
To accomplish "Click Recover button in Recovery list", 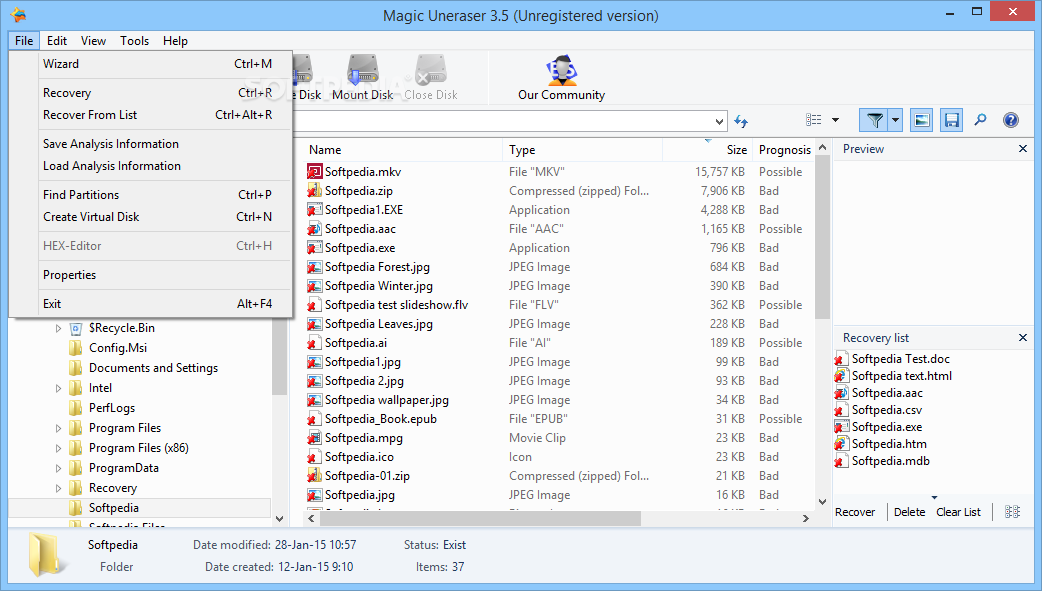I will (855, 512).
